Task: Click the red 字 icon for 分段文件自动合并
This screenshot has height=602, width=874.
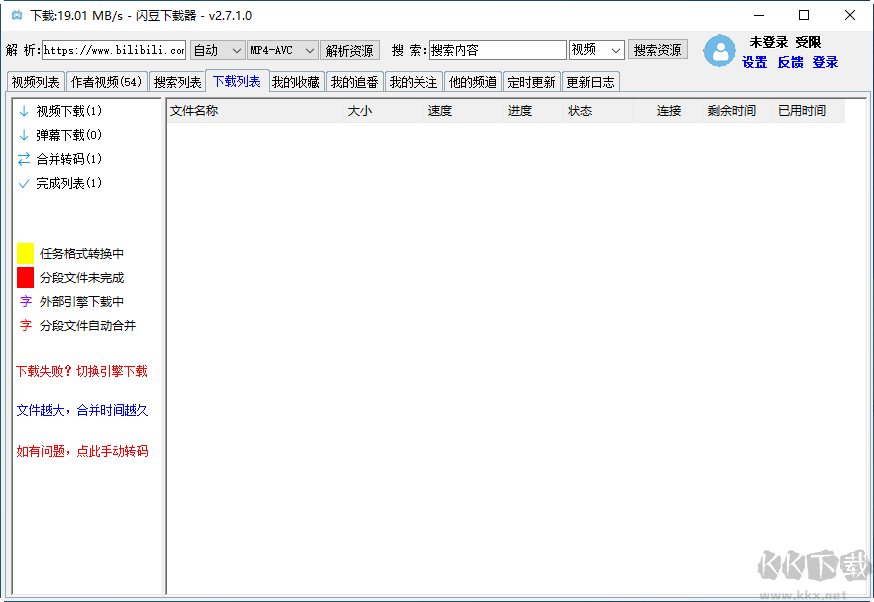Action: (26, 326)
